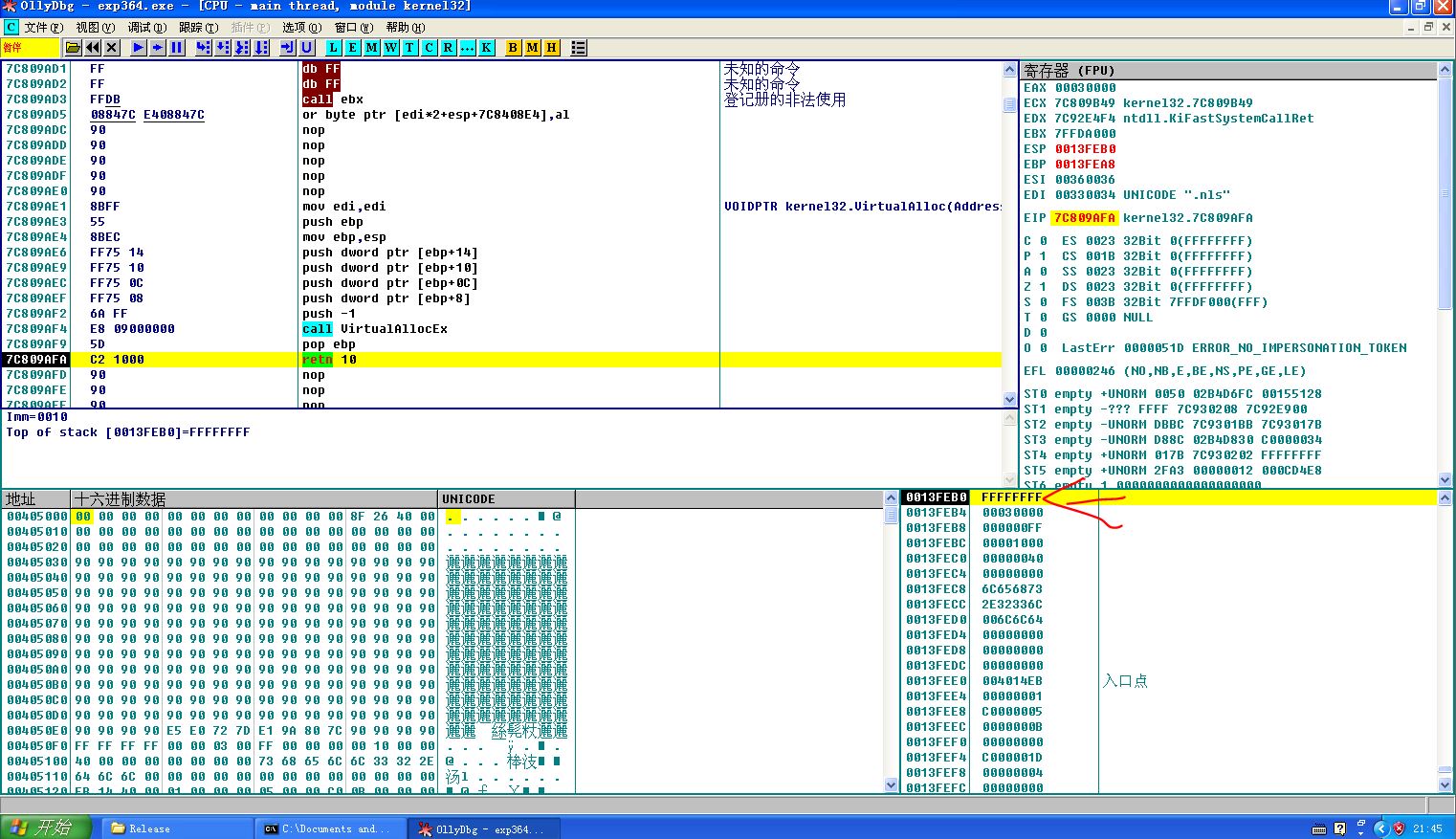The image size is (1456, 839).
Task: Click the 寄存器 (FPU) registers header
Action: tap(1228, 71)
